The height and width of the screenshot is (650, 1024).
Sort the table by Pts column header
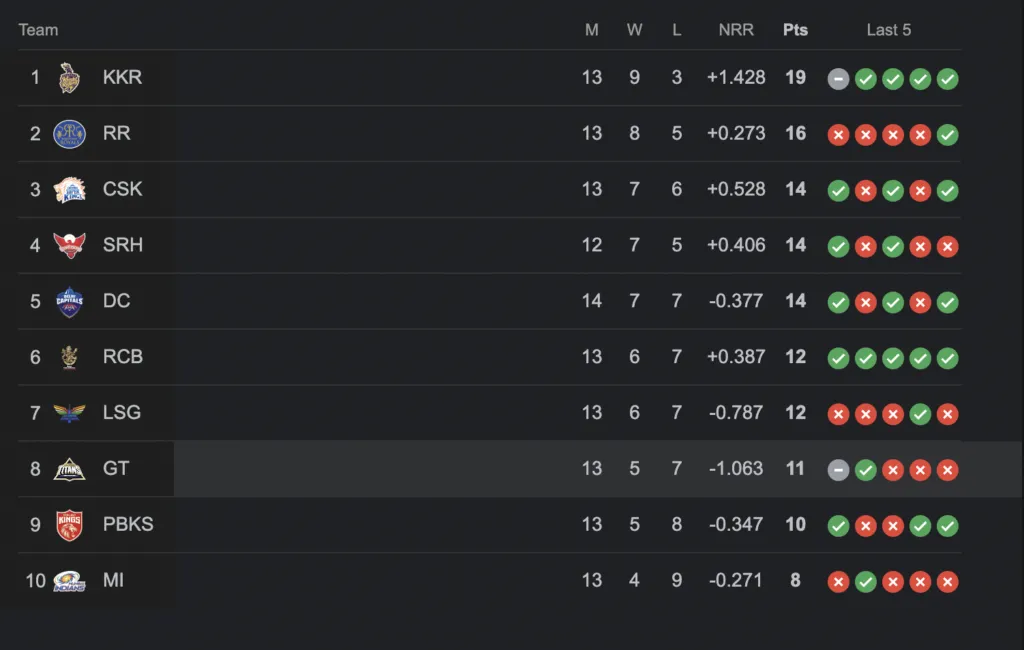795,30
